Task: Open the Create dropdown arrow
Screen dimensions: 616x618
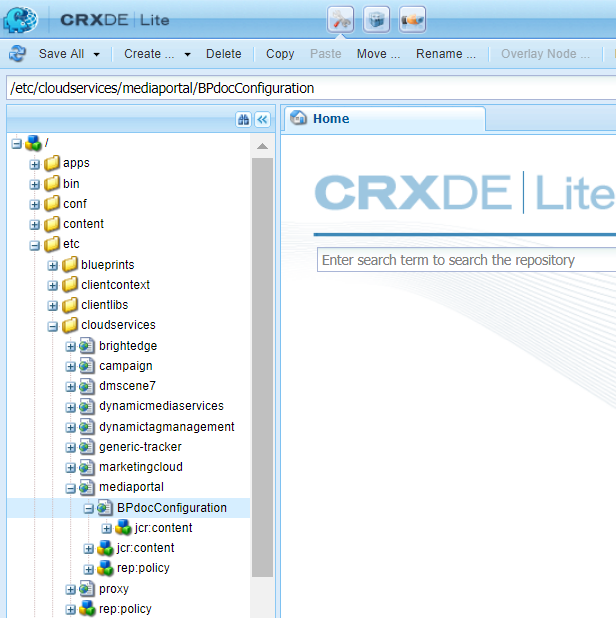Action: pyautogui.click(x=188, y=54)
